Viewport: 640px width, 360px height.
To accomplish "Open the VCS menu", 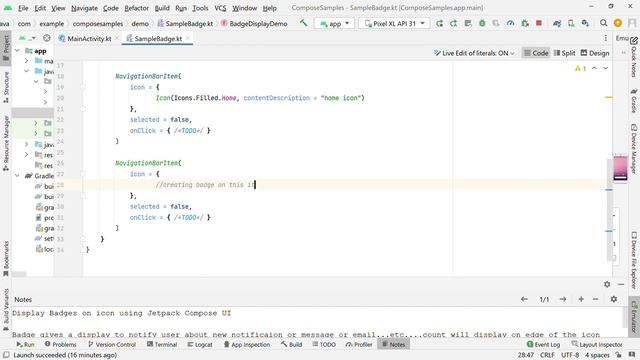I will pos(220,8).
